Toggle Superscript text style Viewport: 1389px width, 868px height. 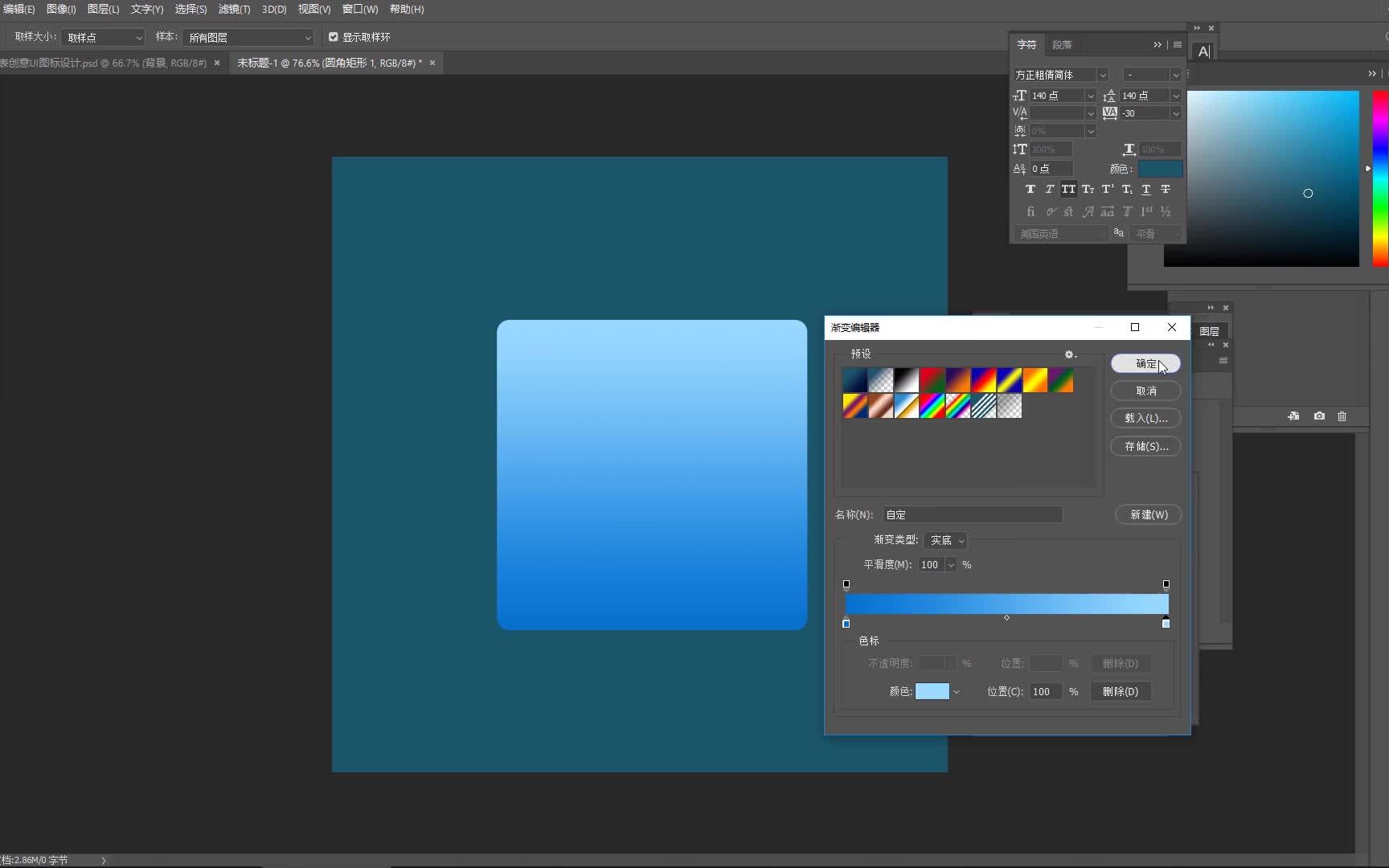pos(1108,190)
